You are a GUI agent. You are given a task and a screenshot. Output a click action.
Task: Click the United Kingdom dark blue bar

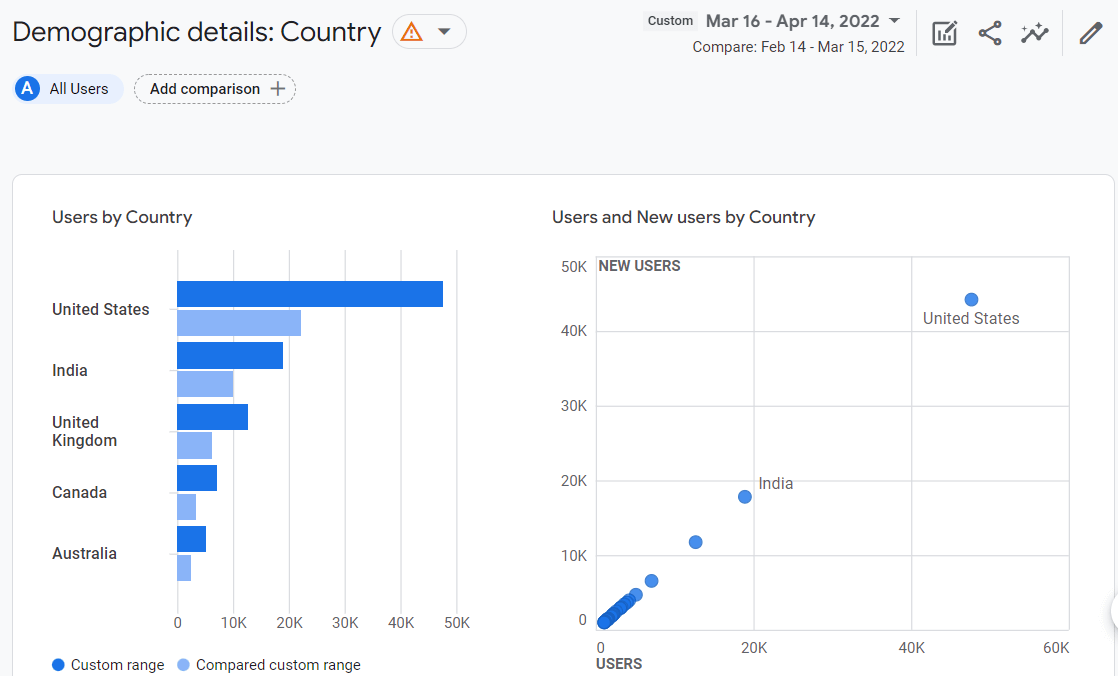tap(212, 417)
